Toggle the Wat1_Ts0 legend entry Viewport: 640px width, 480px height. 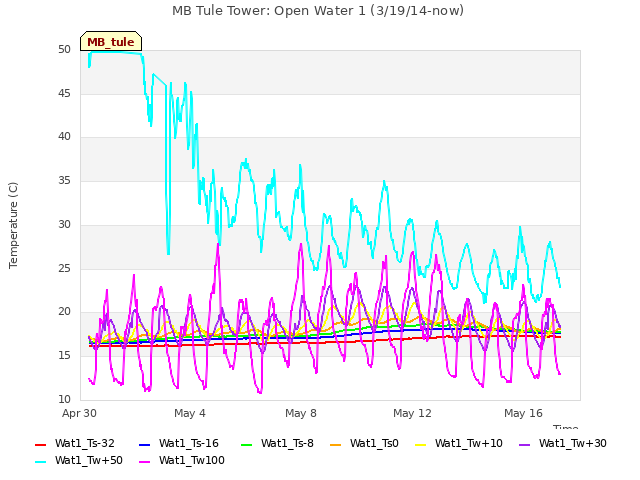click(x=364, y=443)
